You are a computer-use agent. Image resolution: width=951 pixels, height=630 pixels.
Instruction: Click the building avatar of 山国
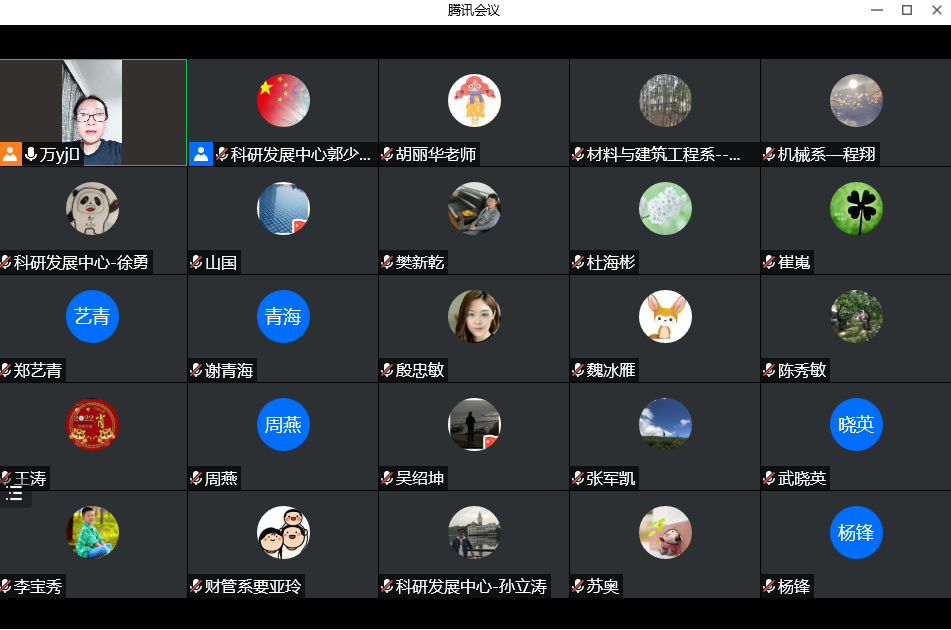[x=283, y=209]
